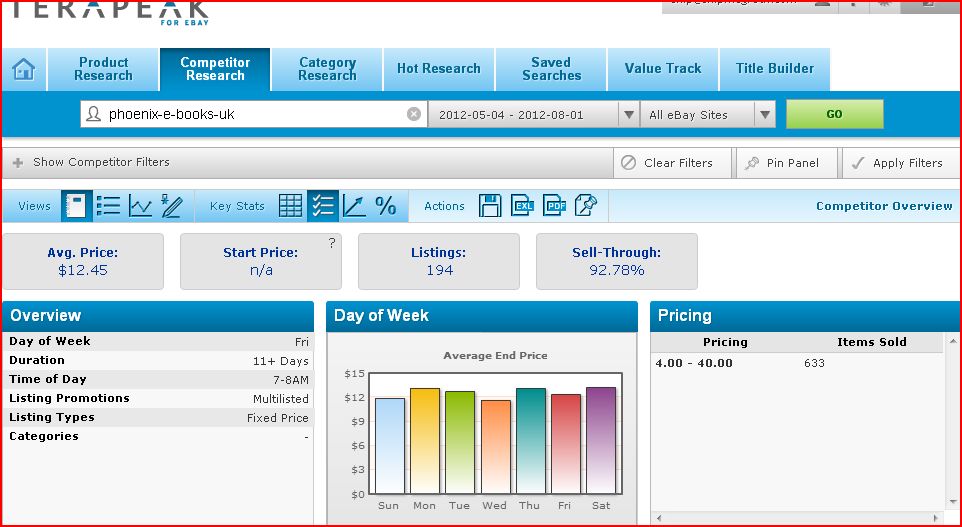The width and height of the screenshot is (962, 527).
Task: Select the notebook overview view icon
Action: [76, 206]
